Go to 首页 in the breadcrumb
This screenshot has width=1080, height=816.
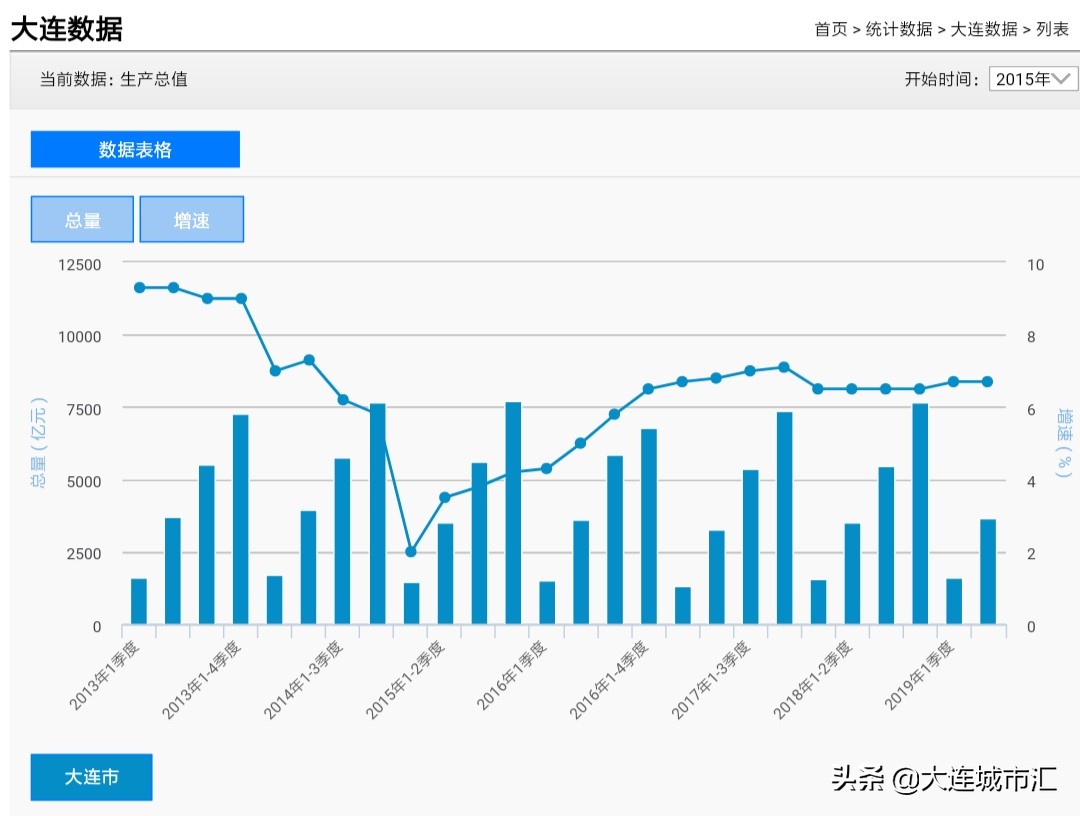(831, 29)
